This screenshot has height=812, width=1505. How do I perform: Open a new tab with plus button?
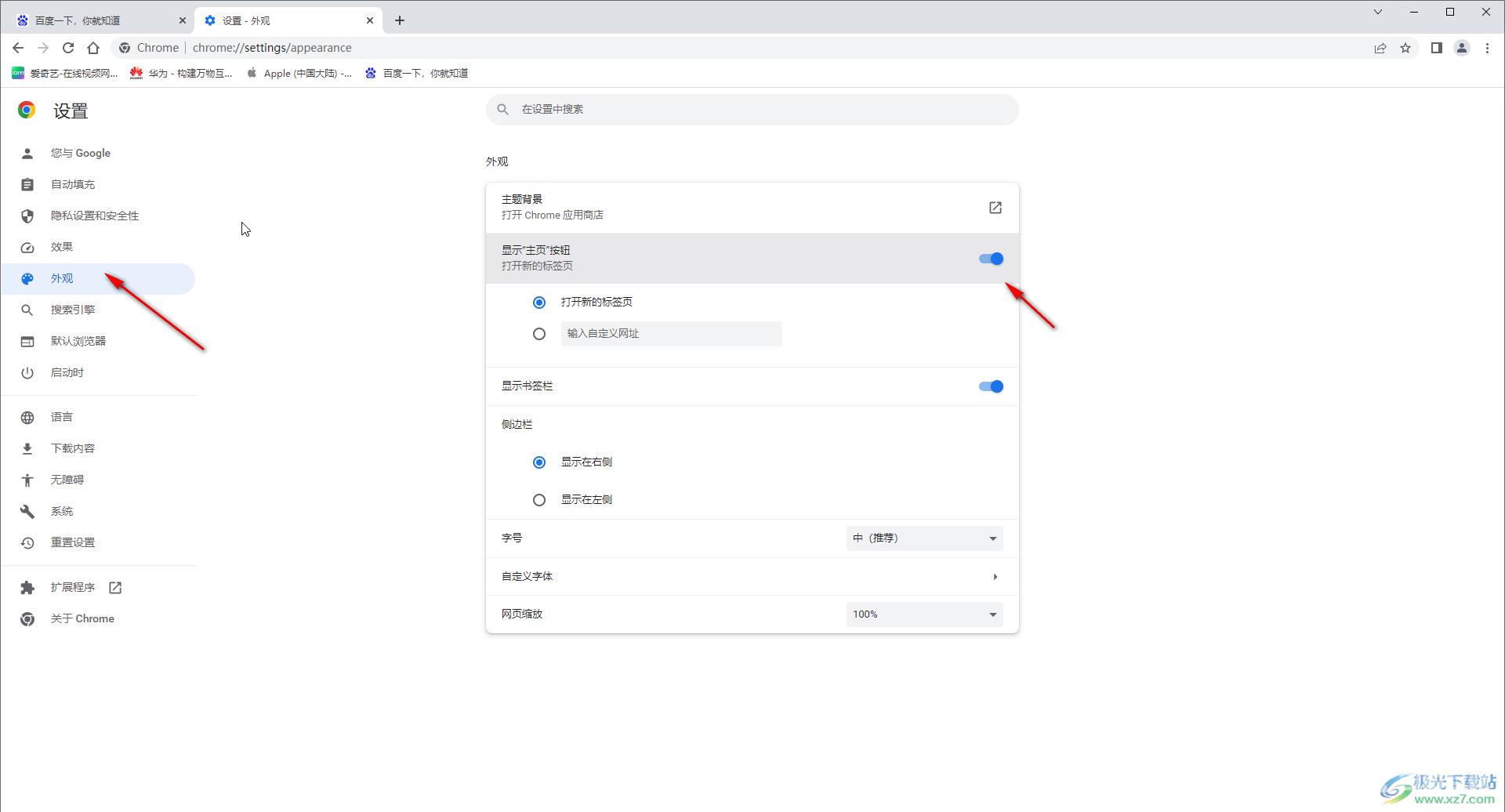pos(400,20)
